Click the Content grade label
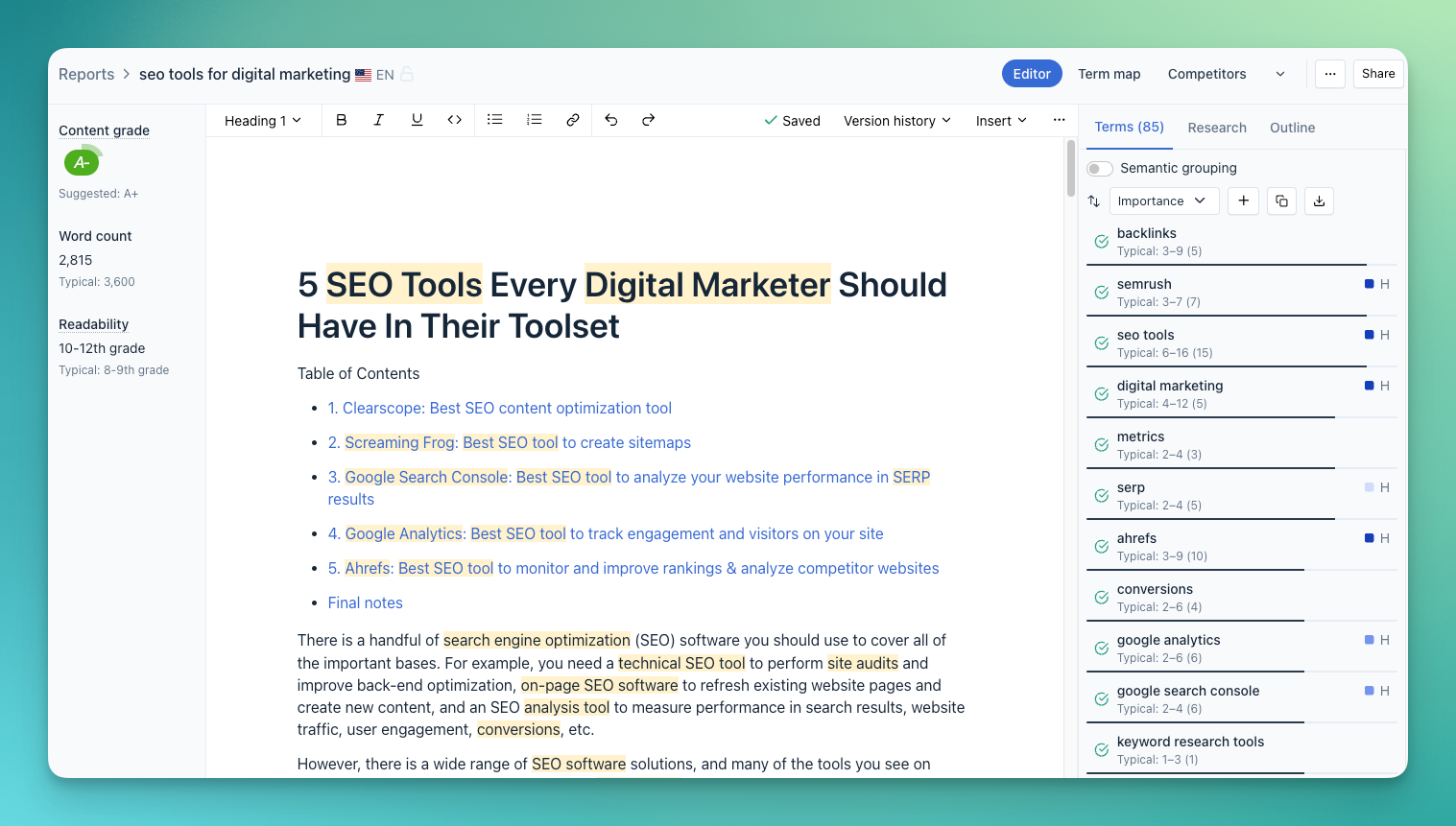 coord(104,130)
